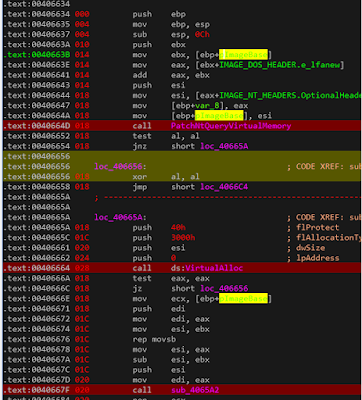Click the 40h value for flProtect
Image resolution: width=362 pixels, height=400 pixels.
point(178,227)
